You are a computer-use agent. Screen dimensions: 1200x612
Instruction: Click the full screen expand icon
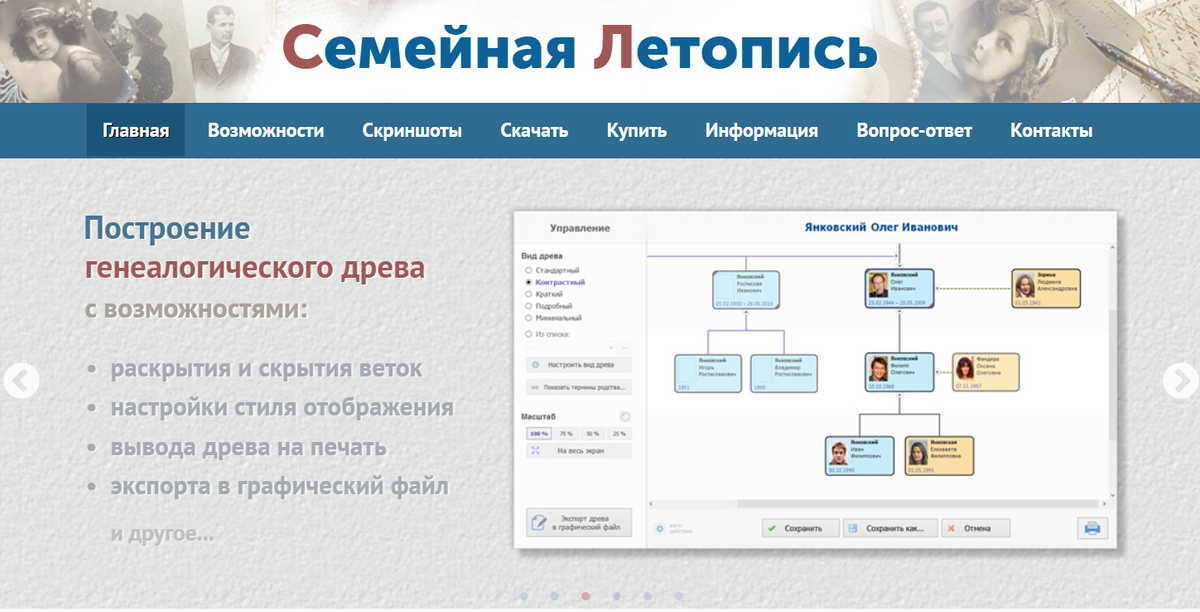pyautogui.click(x=534, y=450)
